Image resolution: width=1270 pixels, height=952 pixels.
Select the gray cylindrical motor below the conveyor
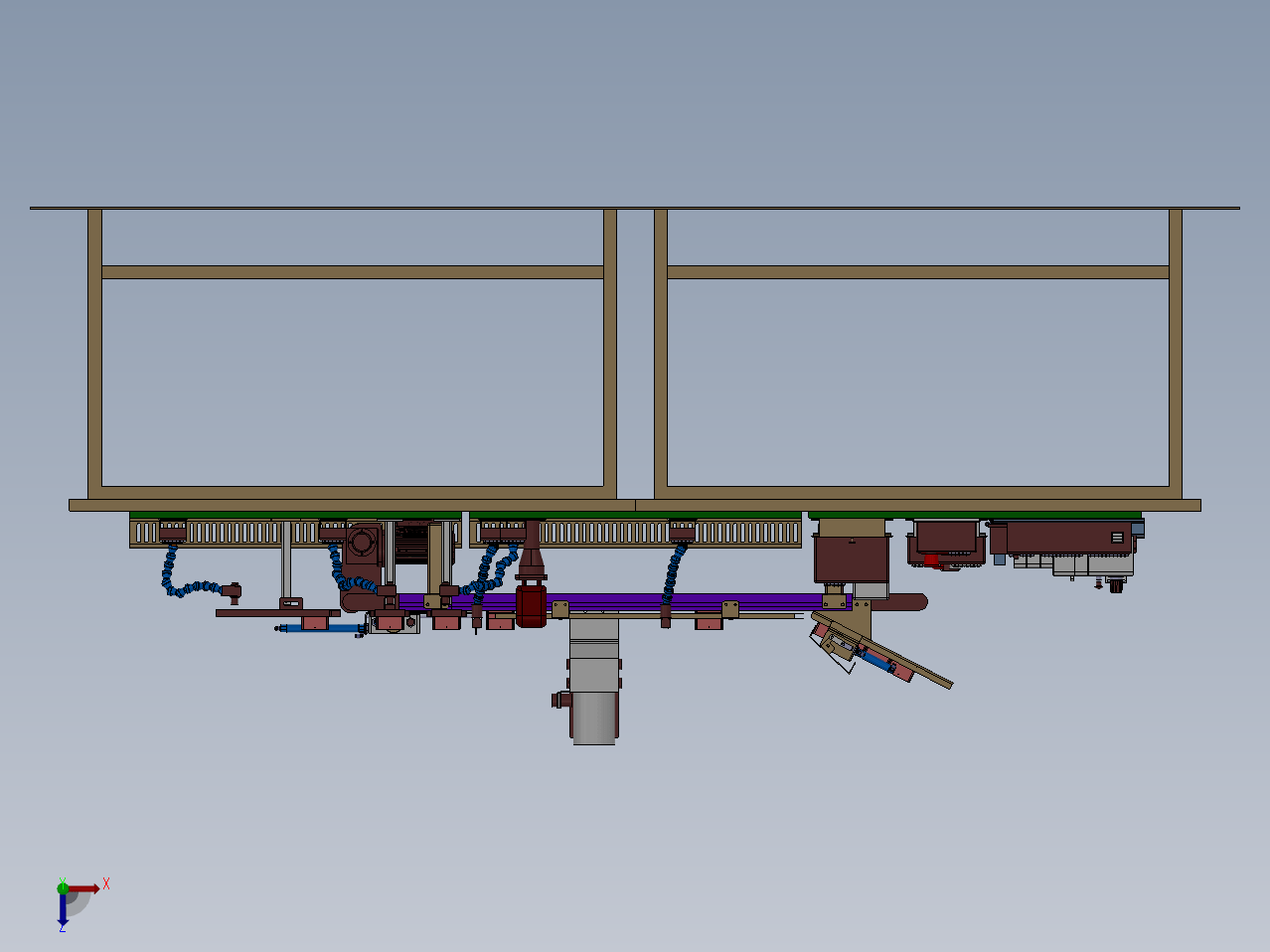click(x=595, y=716)
